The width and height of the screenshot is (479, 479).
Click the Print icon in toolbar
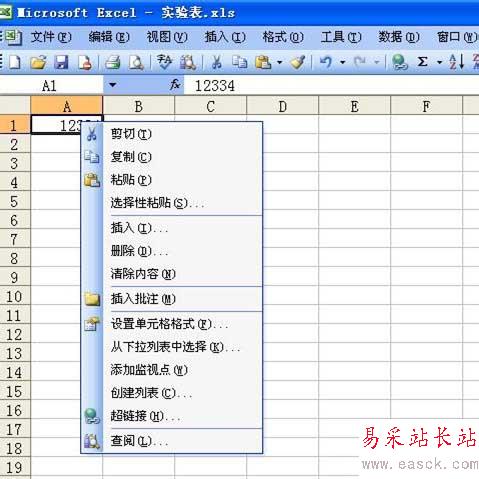(113, 62)
